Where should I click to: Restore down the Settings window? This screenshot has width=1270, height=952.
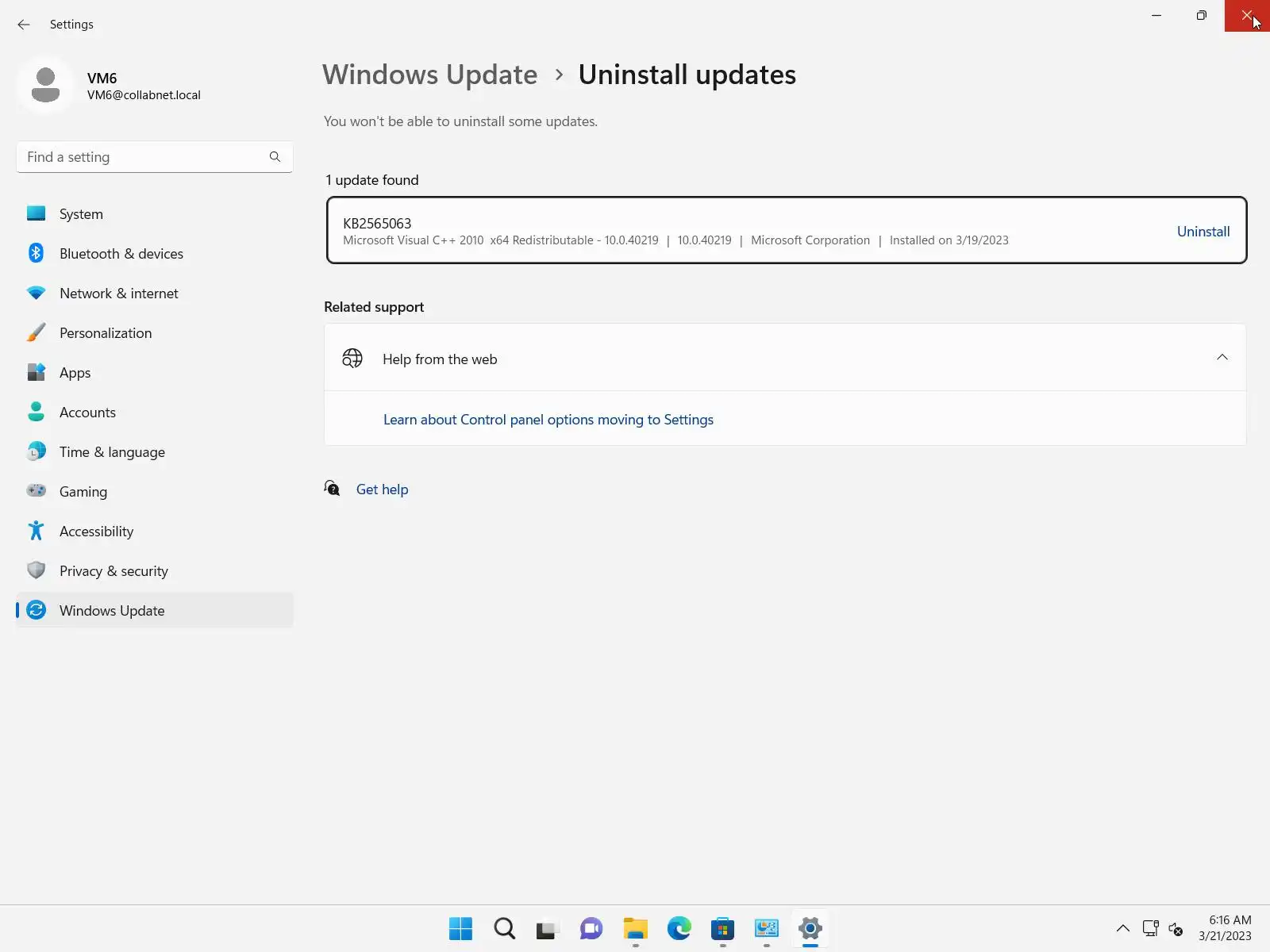[x=1202, y=16]
